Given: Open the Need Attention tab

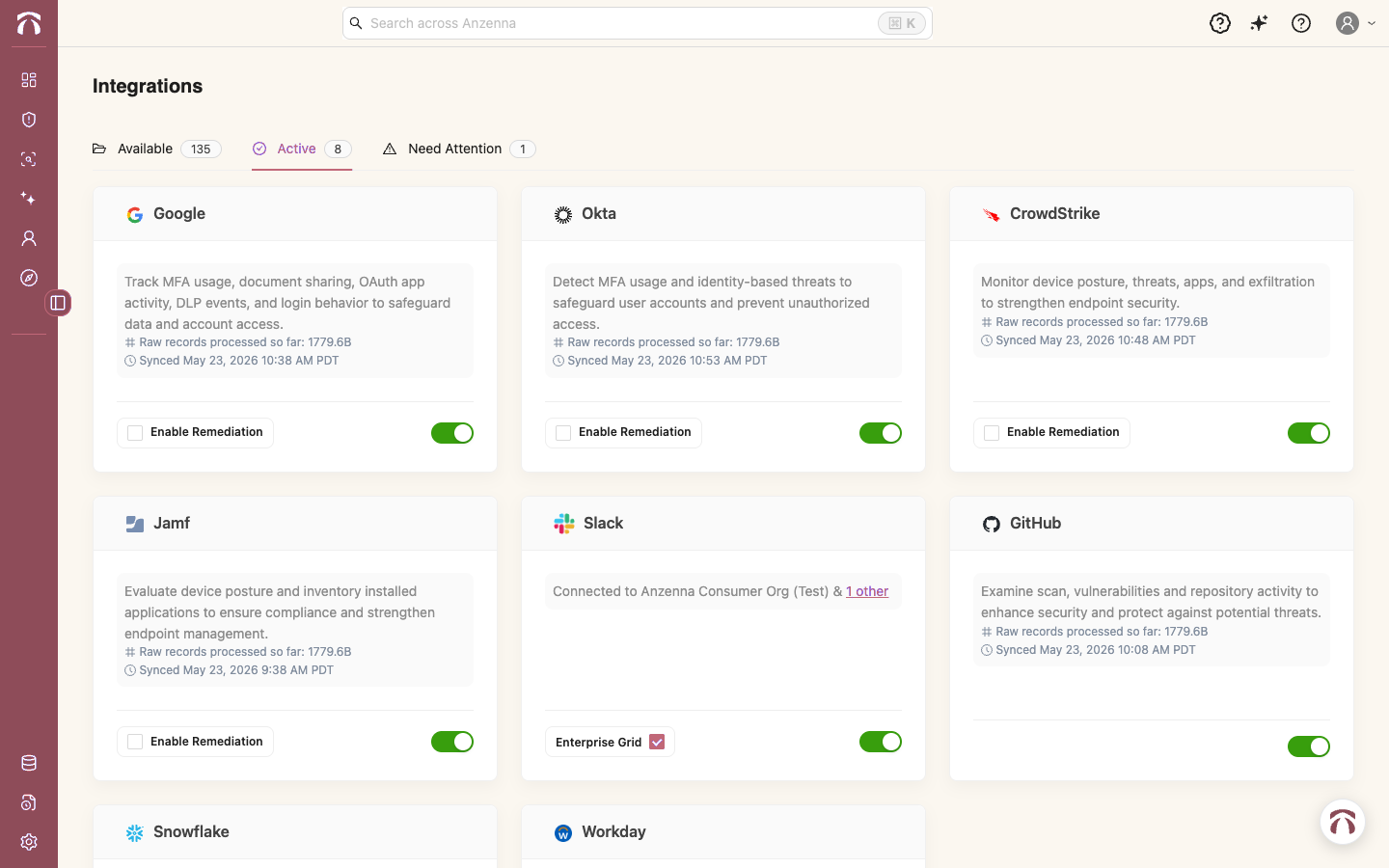Looking at the screenshot, I should 459,149.
